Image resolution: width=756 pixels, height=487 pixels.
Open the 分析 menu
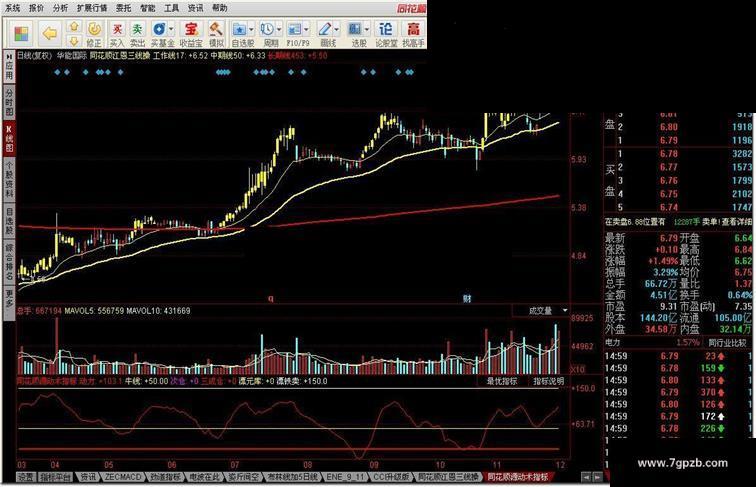click(60, 8)
